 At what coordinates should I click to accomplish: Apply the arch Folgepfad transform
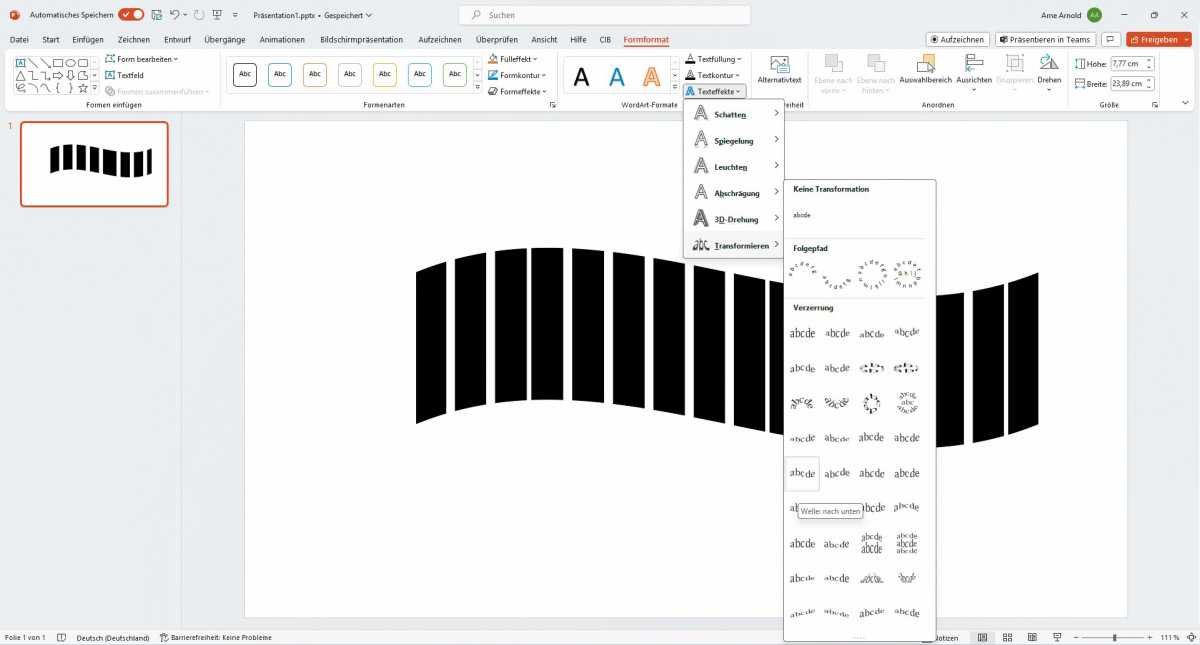(802, 272)
